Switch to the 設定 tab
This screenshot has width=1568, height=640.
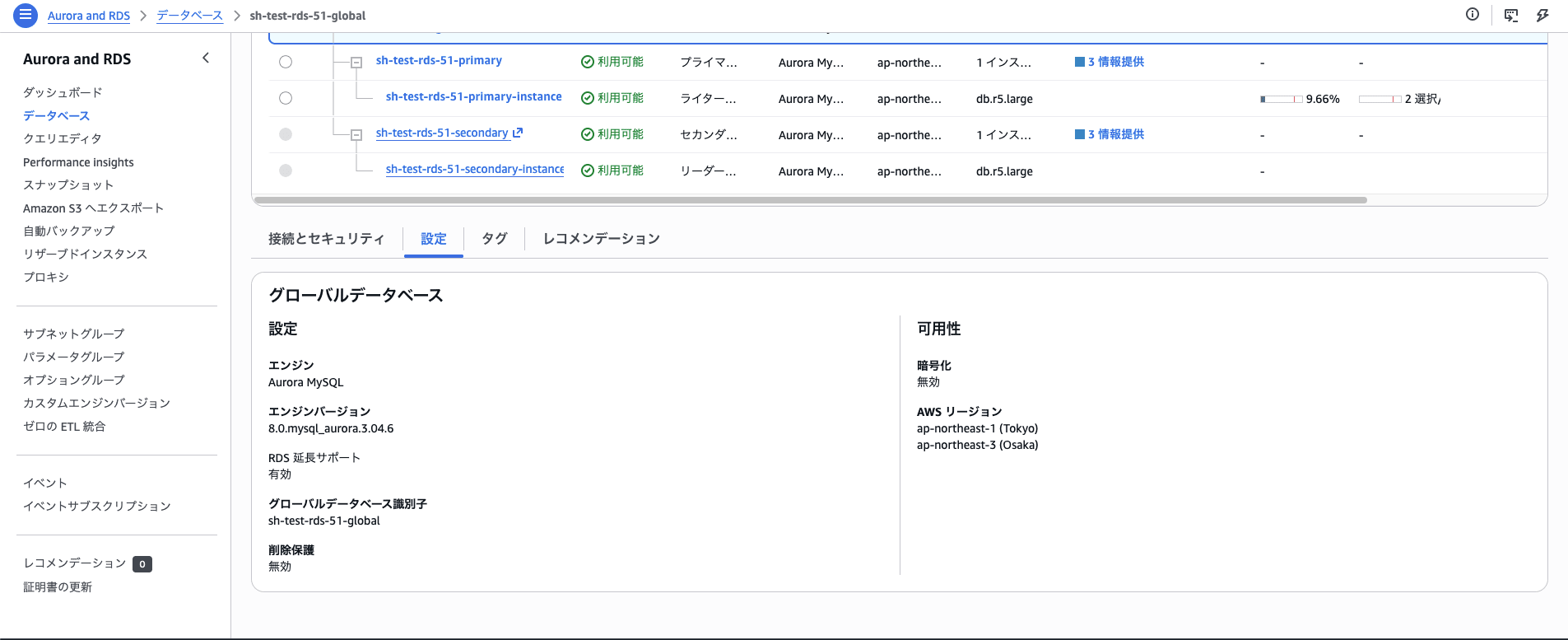tap(434, 239)
